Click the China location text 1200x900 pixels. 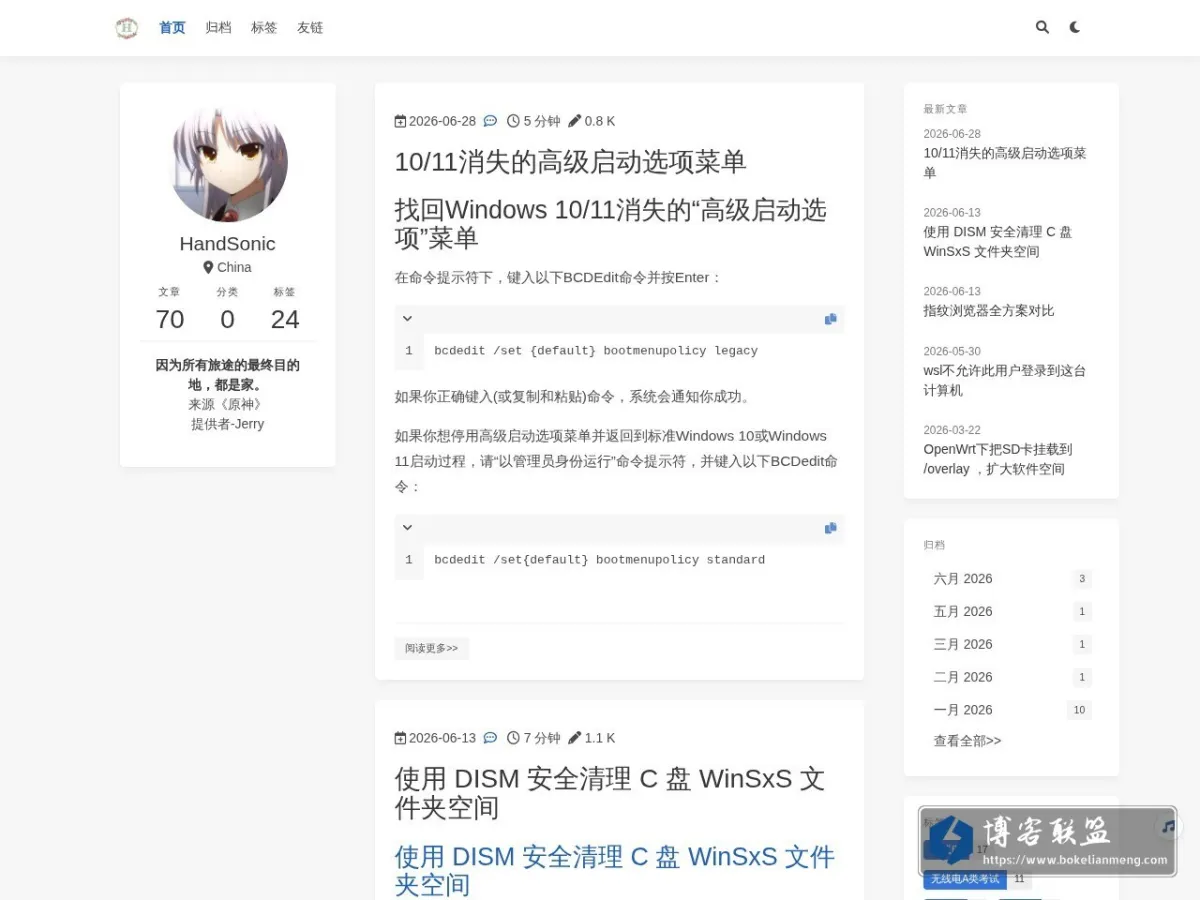pyautogui.click(x=234, y=267)
